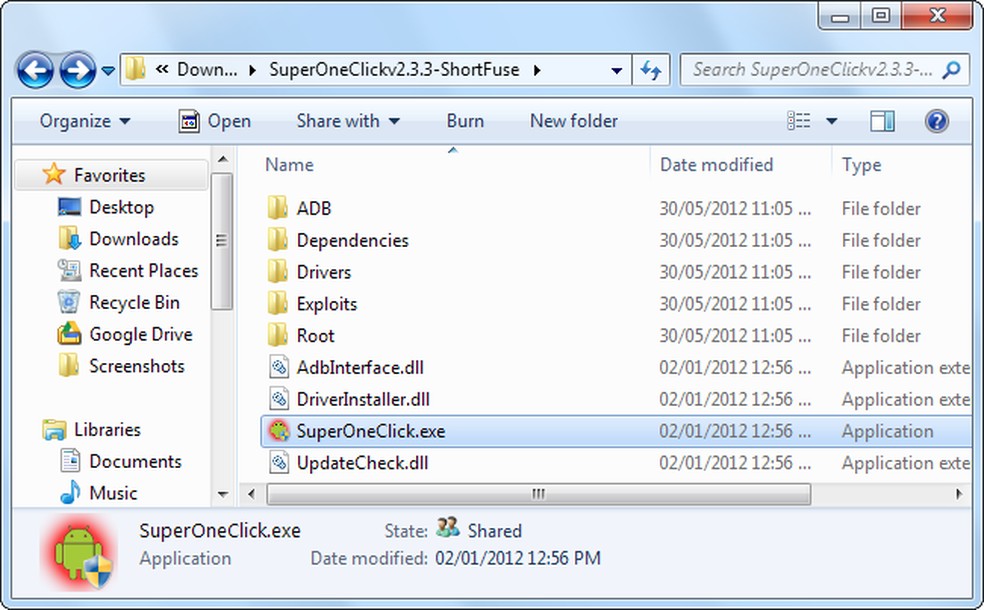Click the horizontal scrollbar thumb

538,494
